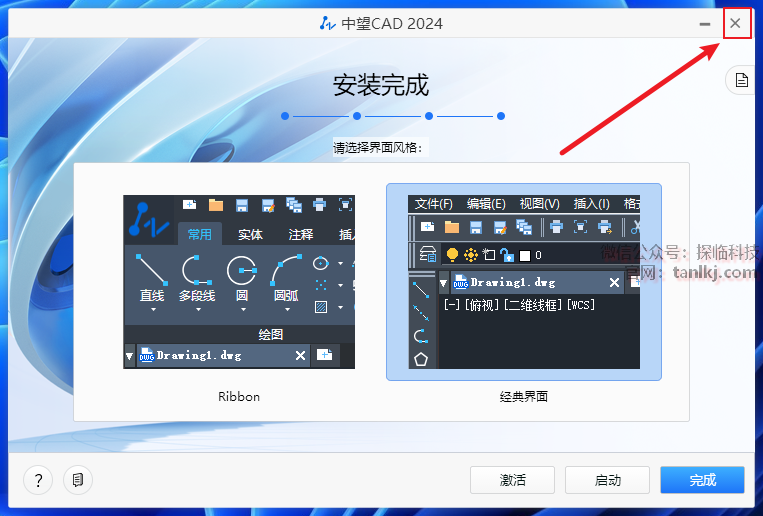The height and width of the screenshot is (516, 763).
Task: Click the "经典界面" label under the preview
Action: (524, 397)
